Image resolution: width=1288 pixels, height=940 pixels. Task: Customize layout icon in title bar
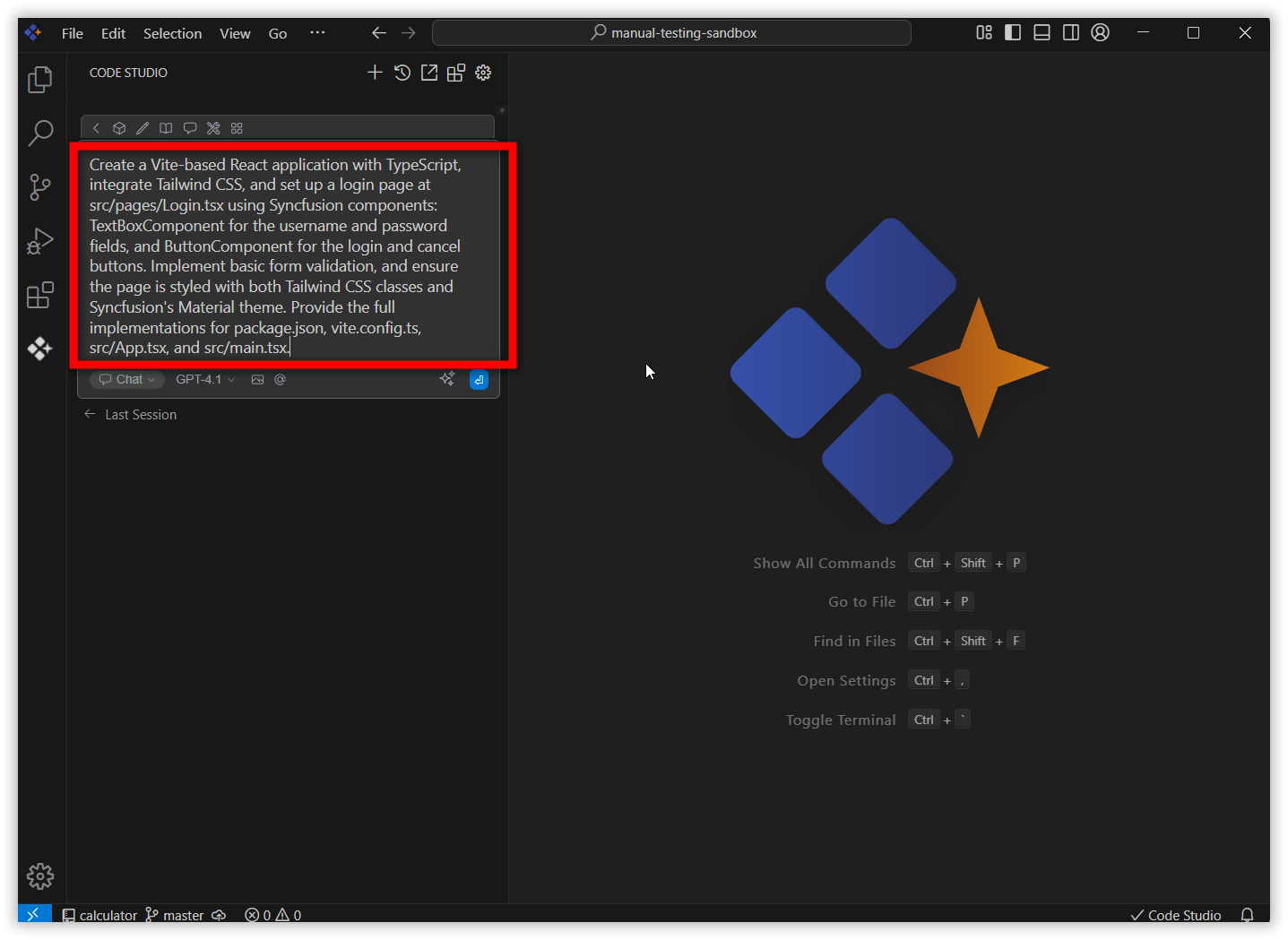[x=984, y=33]
